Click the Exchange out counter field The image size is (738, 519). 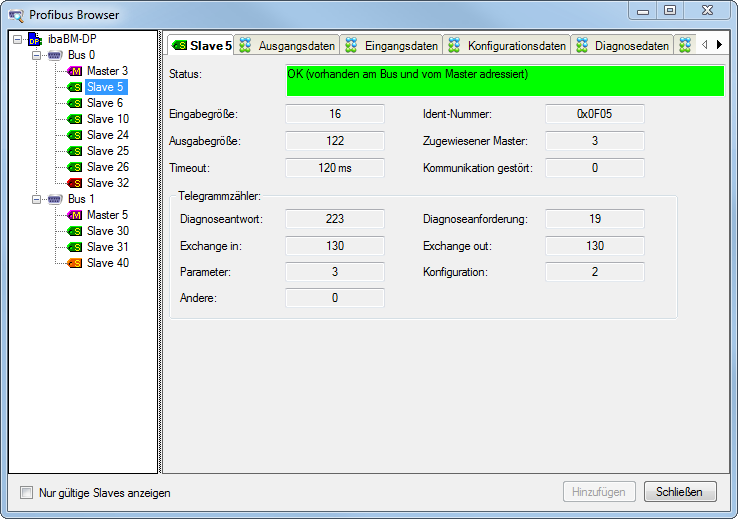pos(594,246)
